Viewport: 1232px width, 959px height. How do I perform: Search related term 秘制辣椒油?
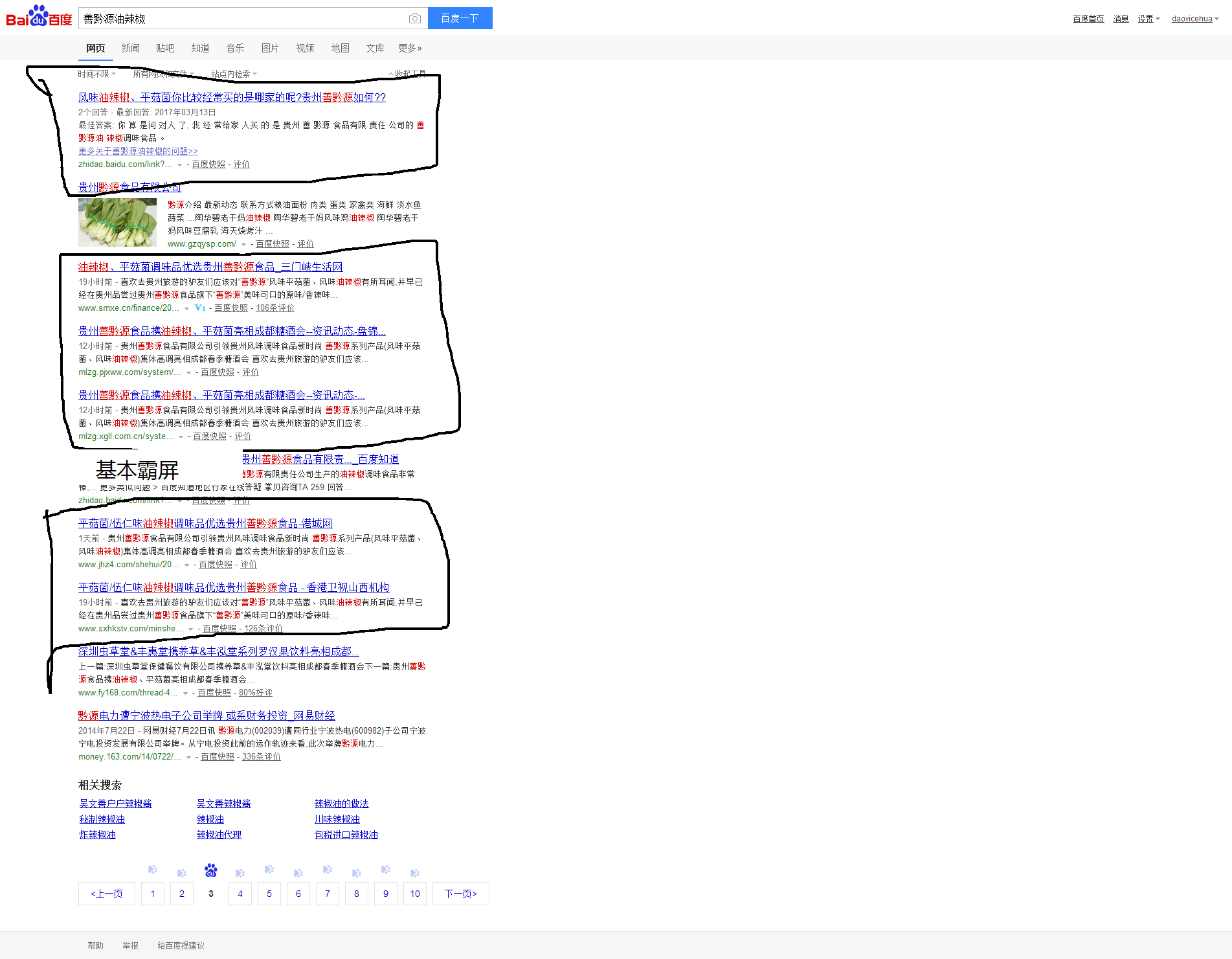pos(102,819)
